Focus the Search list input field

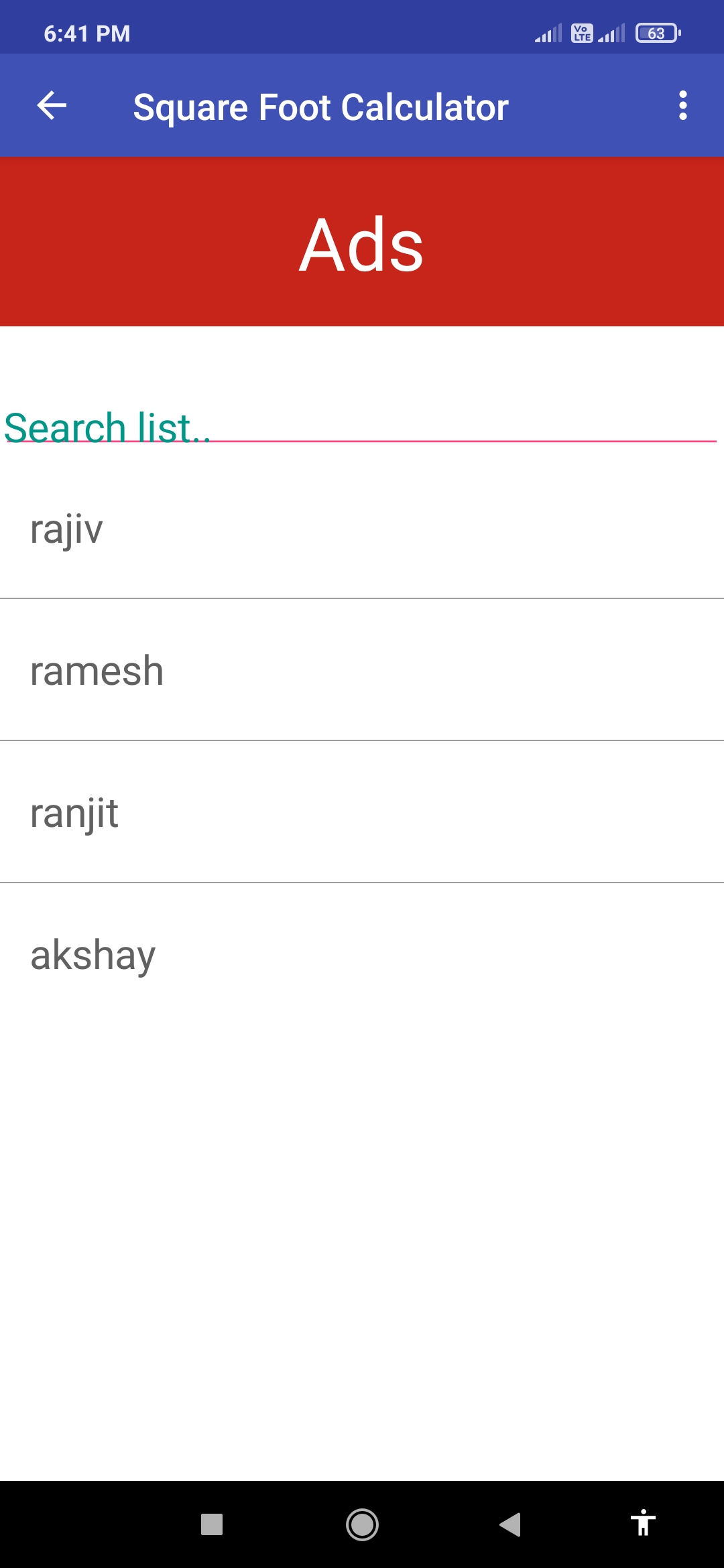tap(362, 428)
